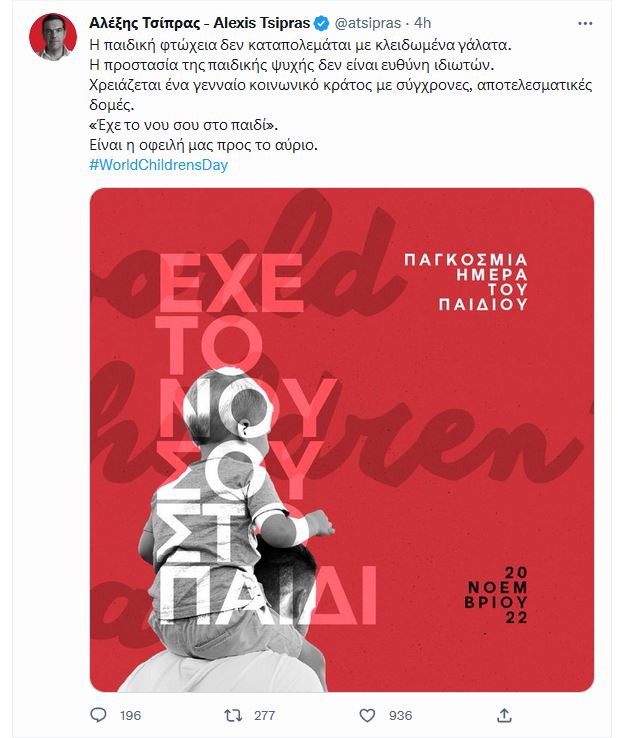Open the 4h timestamp link

click(x=422, y=23)
